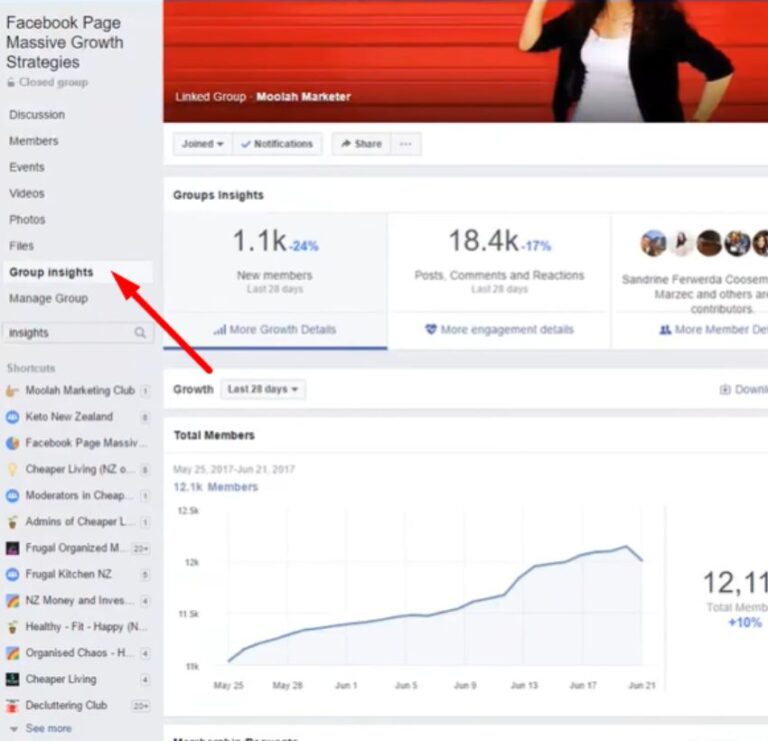Click the Healthy - Fit - Happy shortcut icon
Viewport: 768px width, 741px height.
[12, 627]
